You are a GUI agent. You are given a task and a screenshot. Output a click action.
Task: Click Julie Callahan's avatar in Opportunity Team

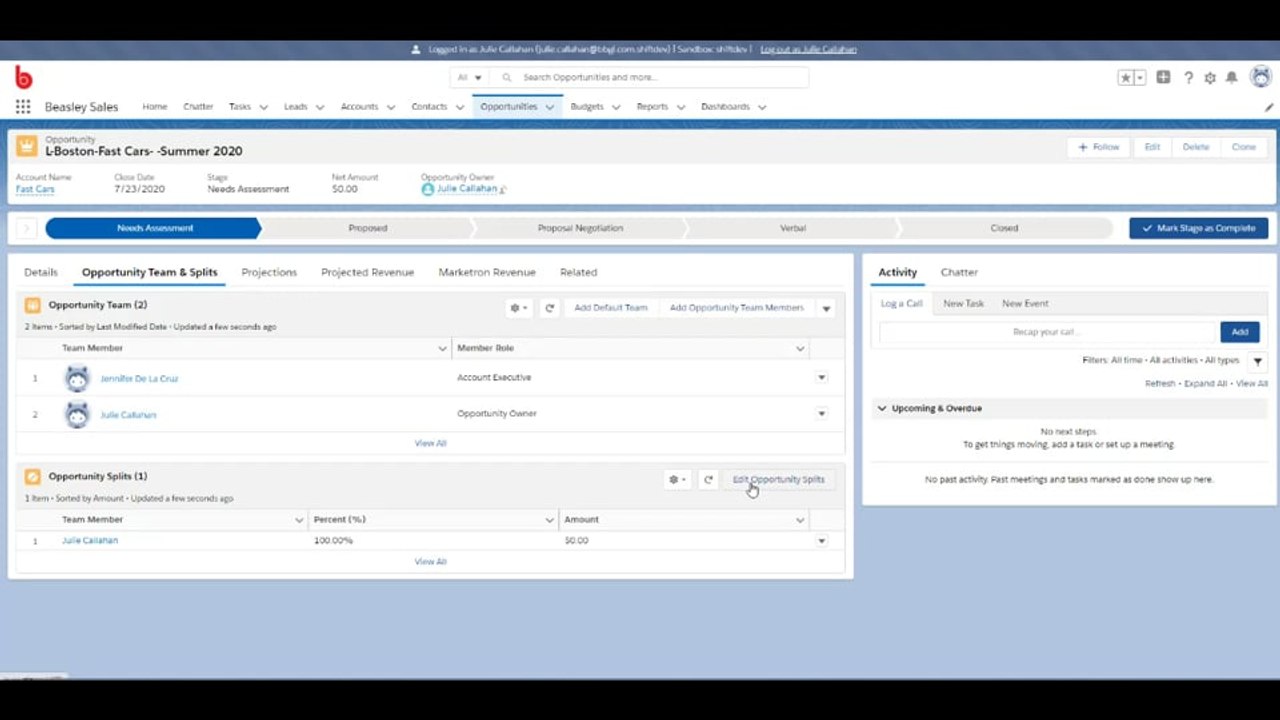click(x=77, y=414)
